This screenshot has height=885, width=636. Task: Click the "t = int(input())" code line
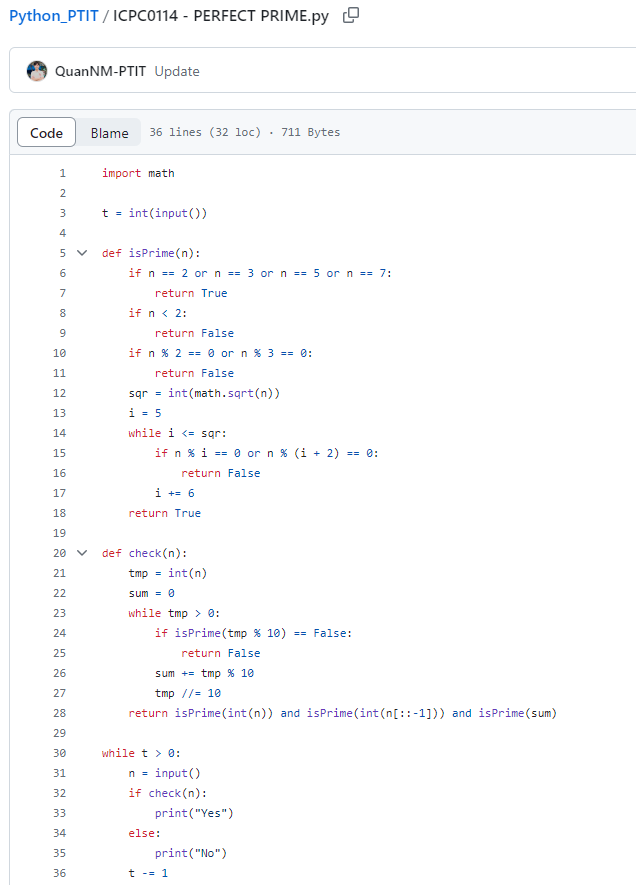tap(155, 213)
